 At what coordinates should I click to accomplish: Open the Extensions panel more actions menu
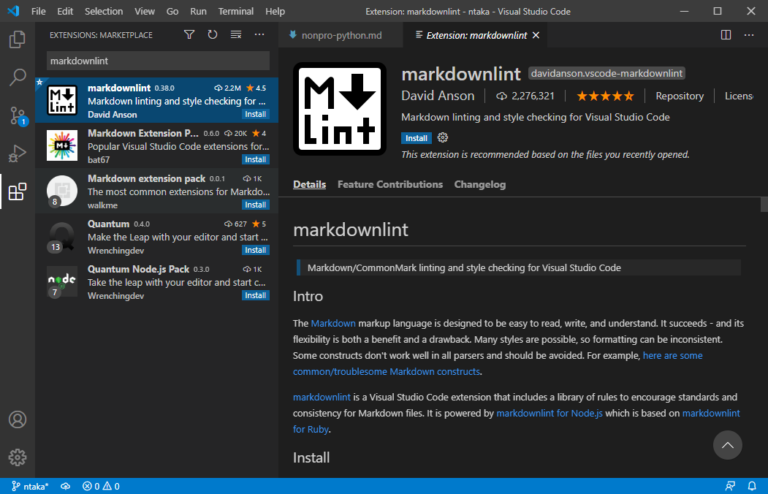point(260,35)
